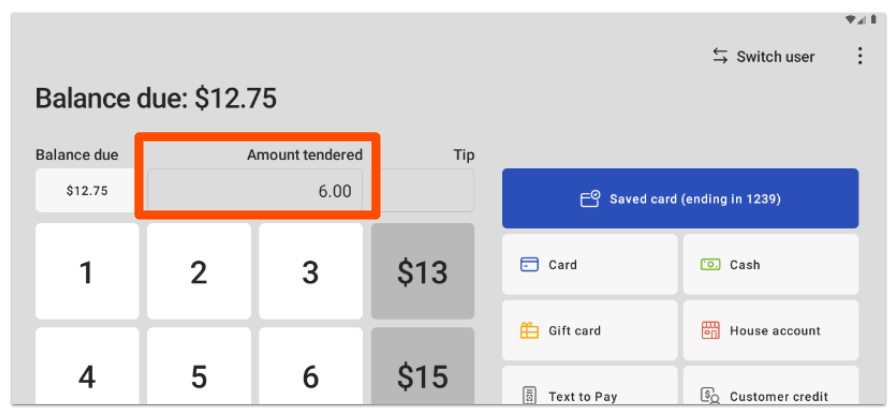Click the Customer credit icon
This screenshot has width=896, height=412.
click(710, 396)
